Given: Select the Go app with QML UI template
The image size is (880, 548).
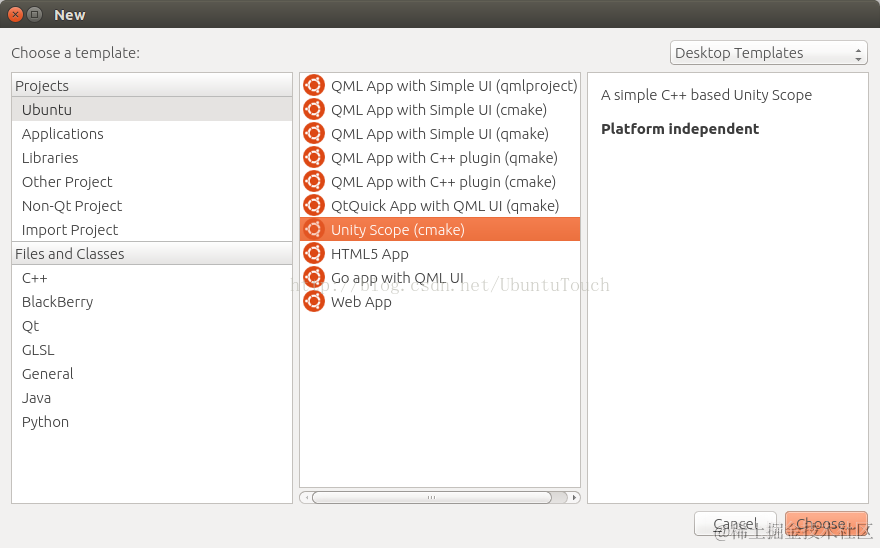Looking at the screenshot, I should pos(440,278).
